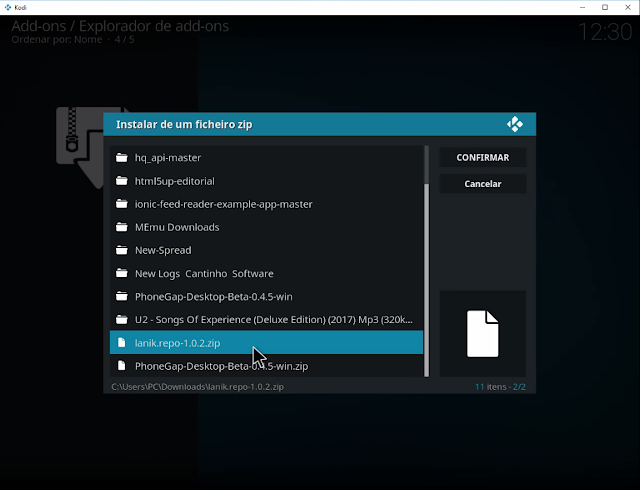Click the folder icon beside New-Spread
The width and height of the screenshot is (640, 490).
(122, 250)
